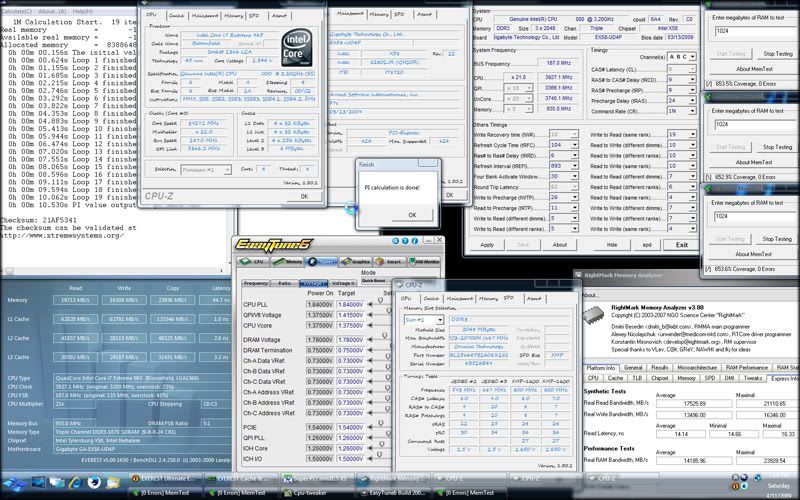Image resolution: width=800 pixels, height=500 pixels.
Task: Click the left arrow next to CPU PLL target
Action: 370,305
